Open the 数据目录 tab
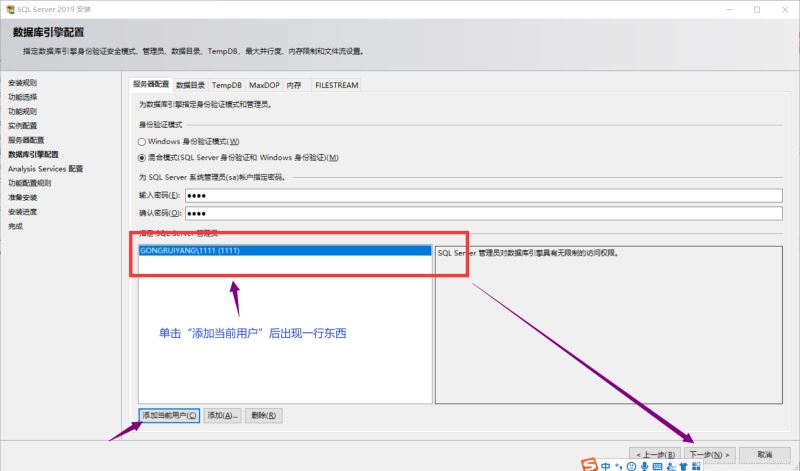The height and width of the screenshot is (471, 800). (x=190, y=85)
